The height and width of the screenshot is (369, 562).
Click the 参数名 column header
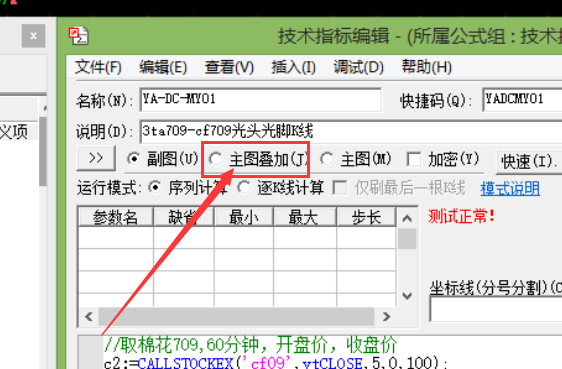[115, 217]
